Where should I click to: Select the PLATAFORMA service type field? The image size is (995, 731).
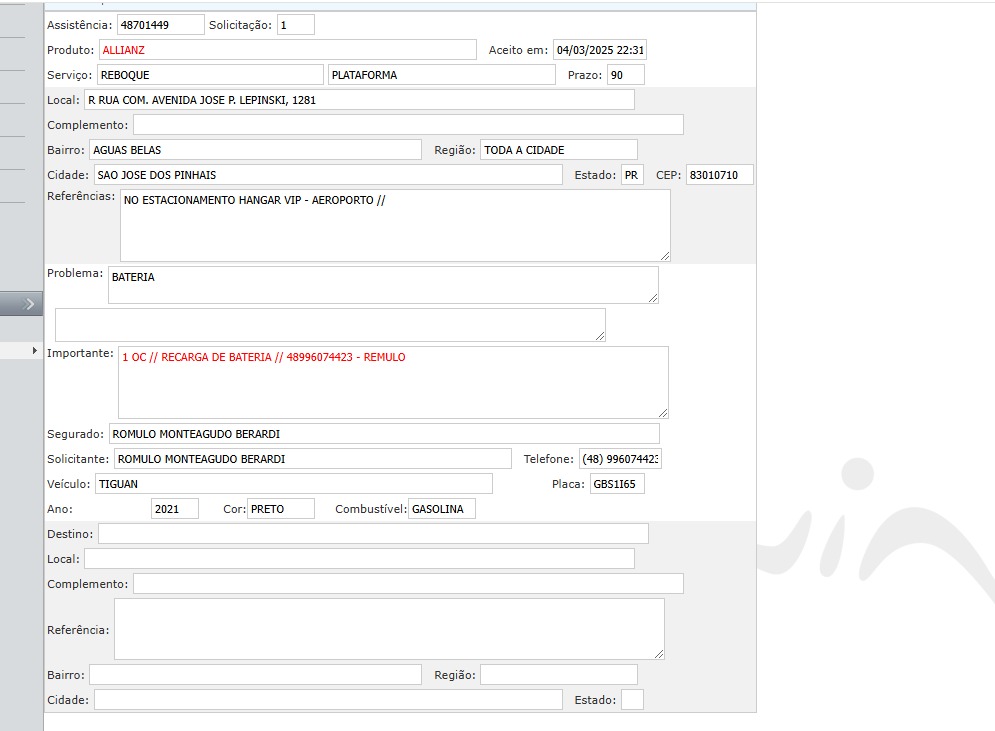point(441,75)
